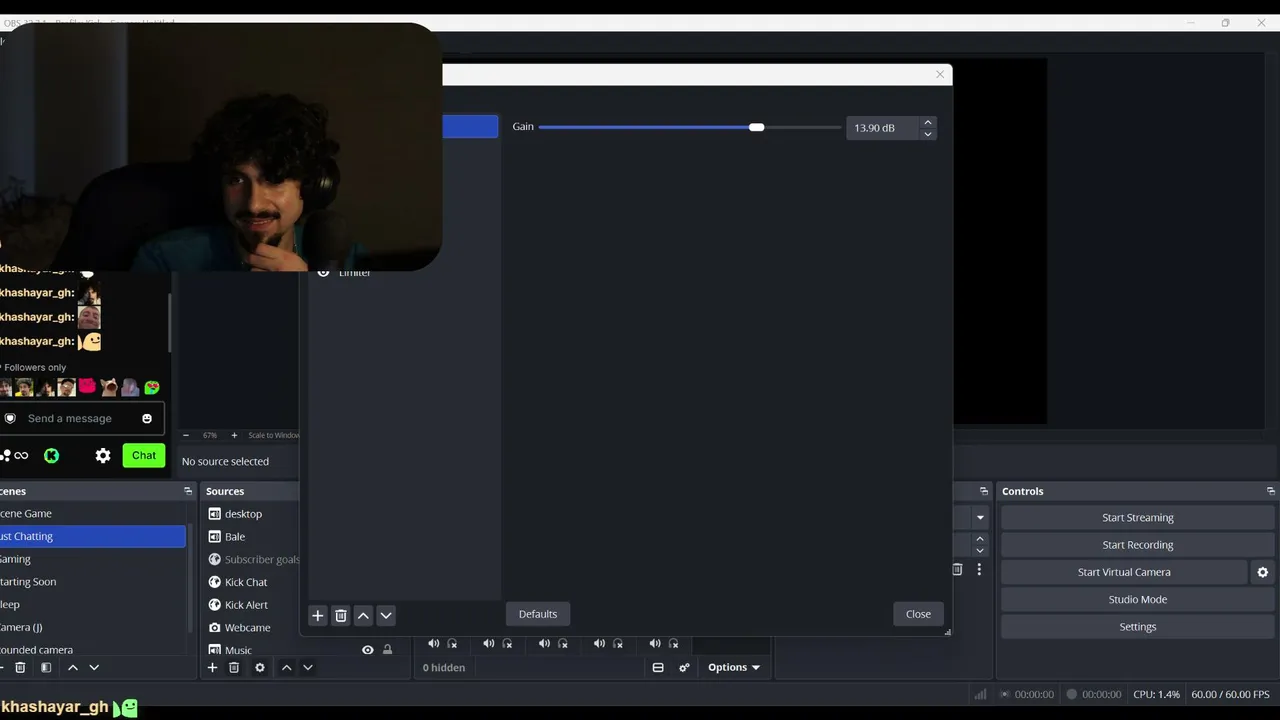Remove the selected scene with trash icon
1280x720 pixels.
coord(20,667)
